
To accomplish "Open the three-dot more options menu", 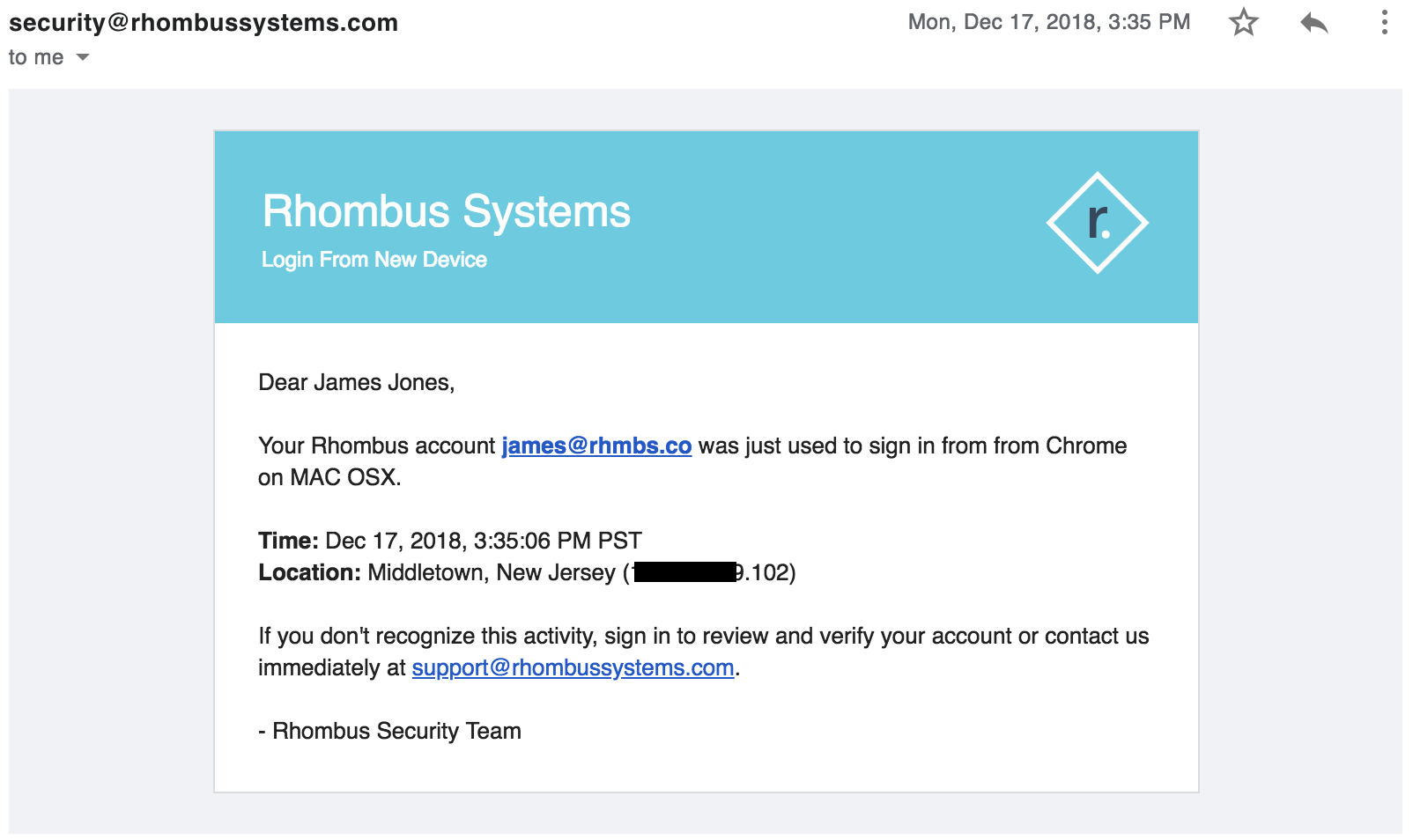I will pyautogui.click(x=1384, y=22).
